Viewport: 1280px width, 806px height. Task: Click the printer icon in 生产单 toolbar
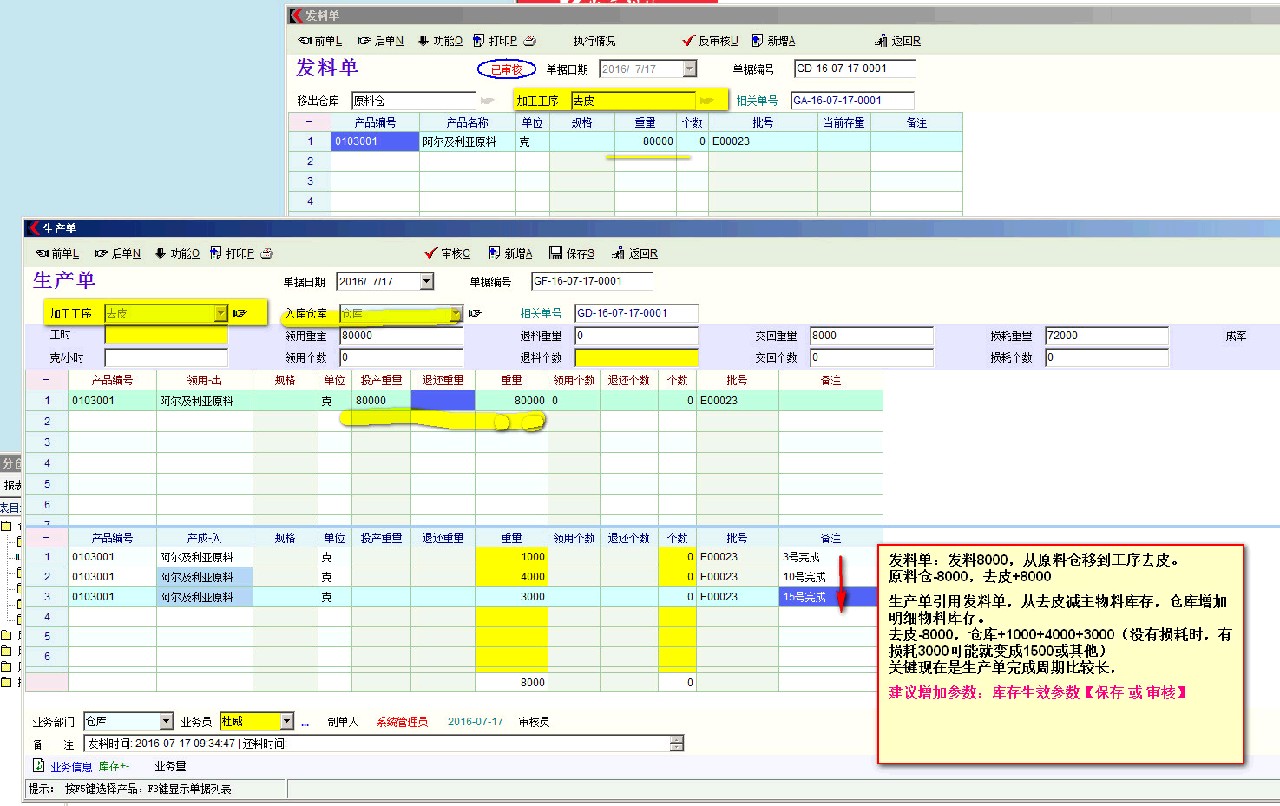pos(266,253)
